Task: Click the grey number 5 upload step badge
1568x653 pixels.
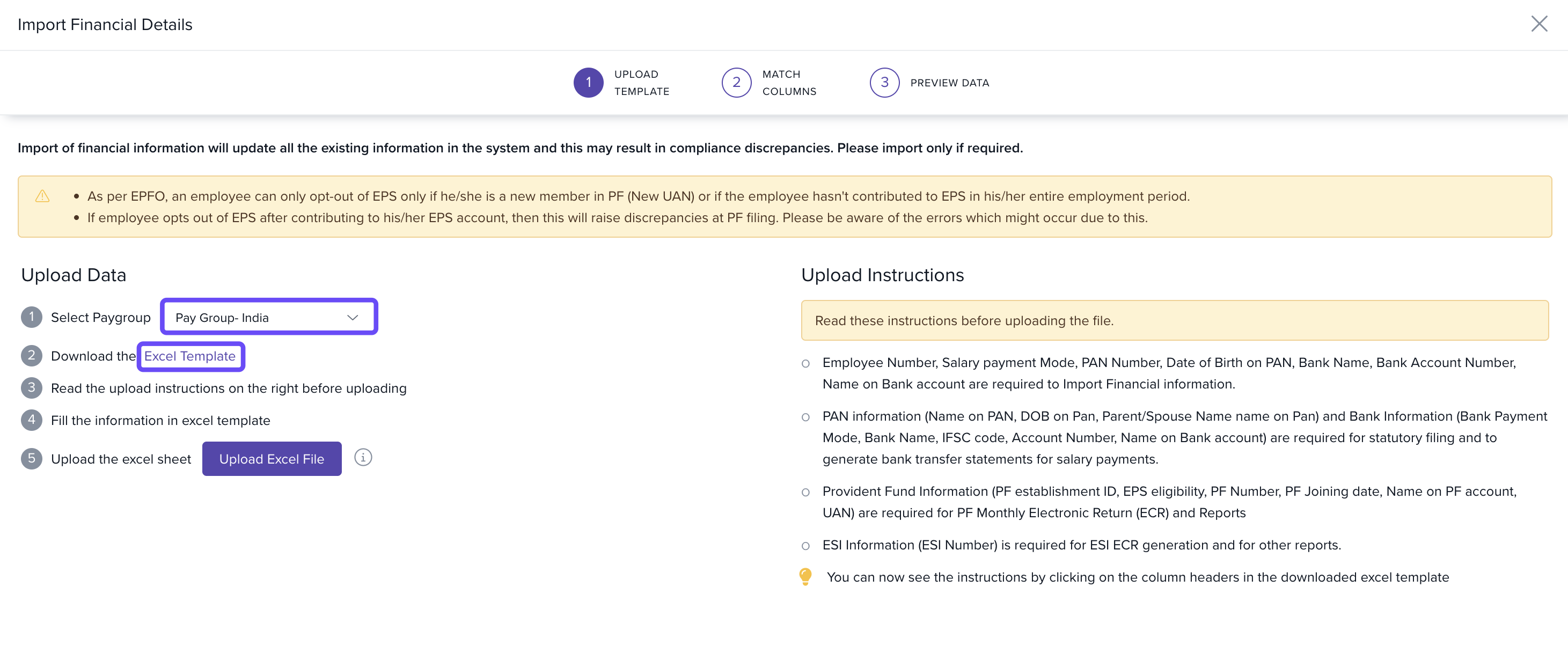Action: point(32,458)
